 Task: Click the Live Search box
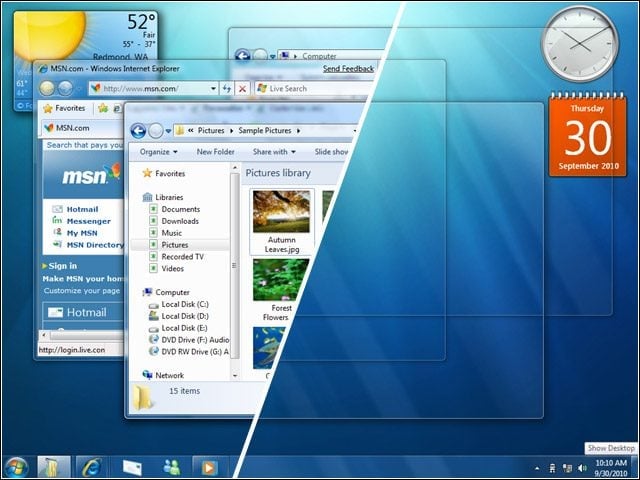(x=314, y=89)
